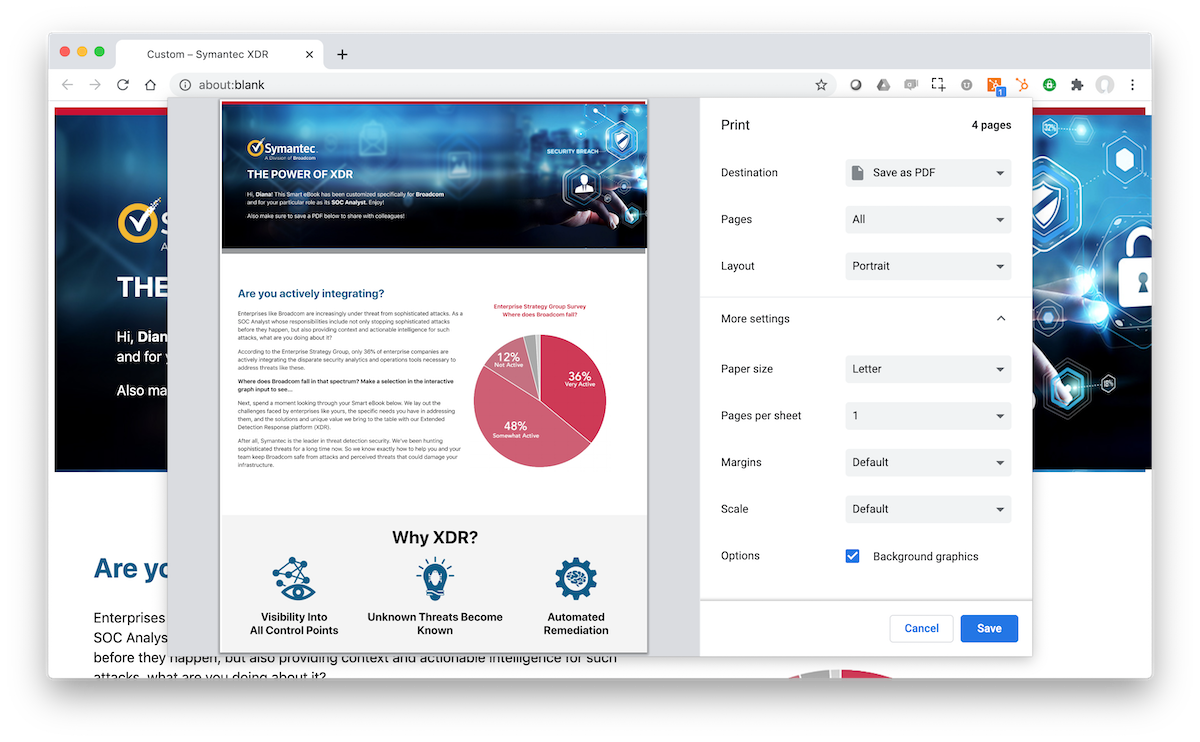
Task: Click the 12% Not Active pie slice
Action: [507, 359]
